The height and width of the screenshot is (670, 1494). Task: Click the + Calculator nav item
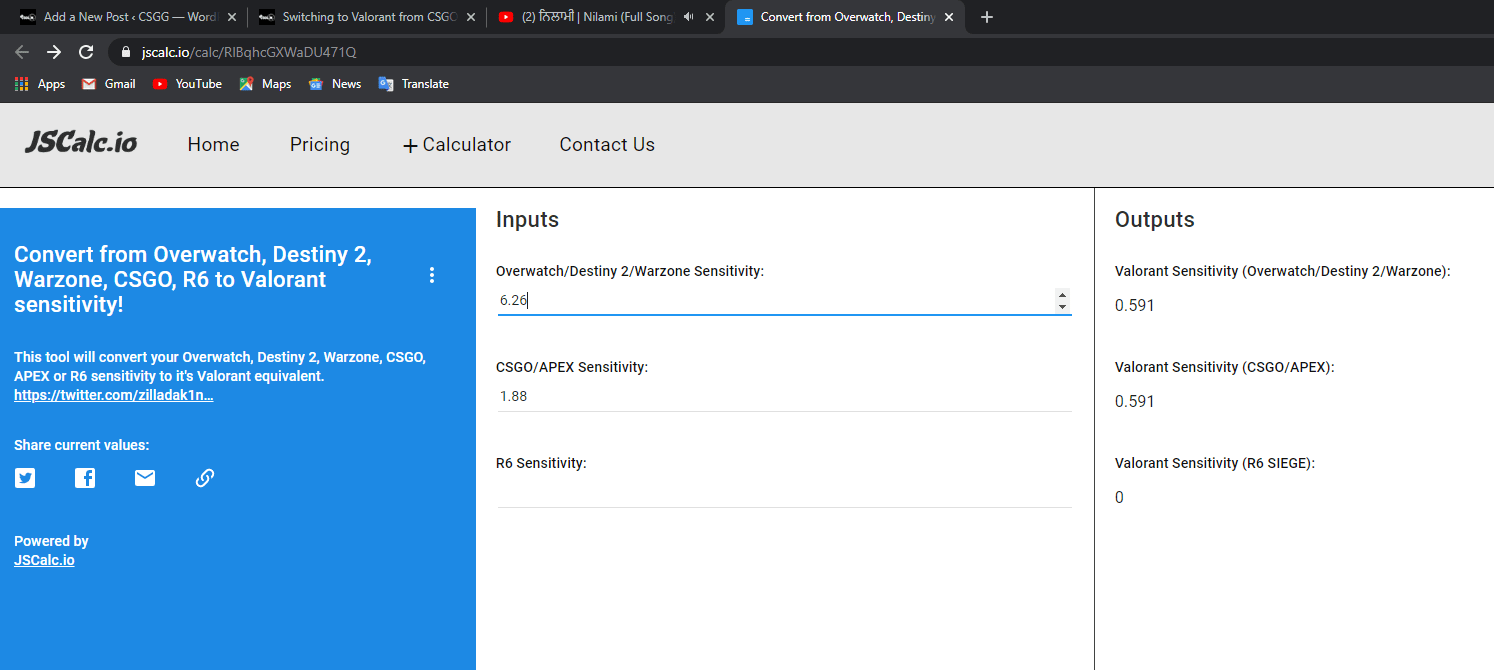(x=456, y=145)
